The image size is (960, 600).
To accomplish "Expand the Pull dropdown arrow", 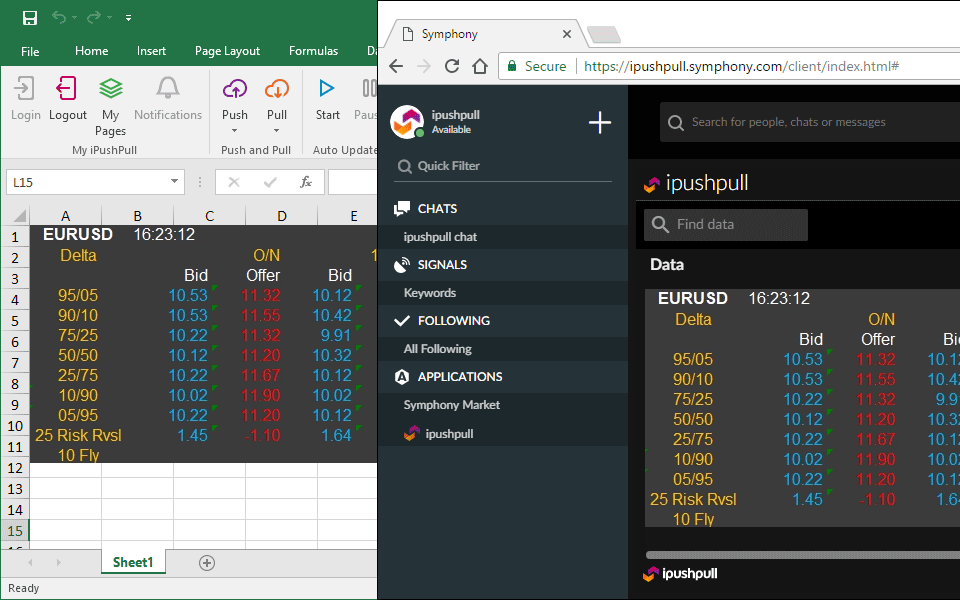I will (277, 130).
